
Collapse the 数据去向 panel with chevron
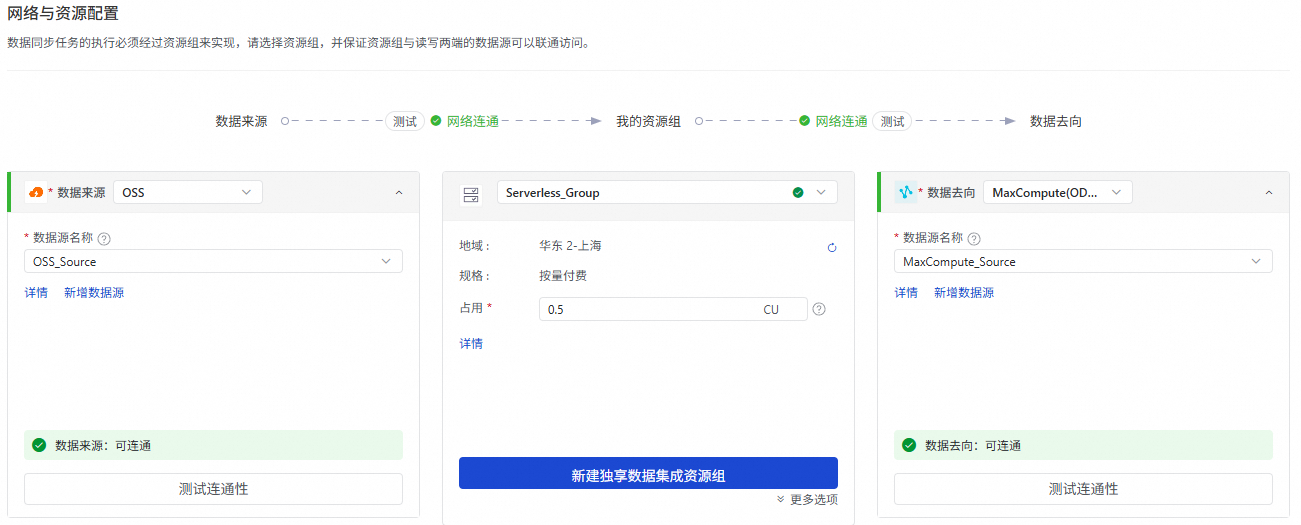pyautogui.click(x=1269, y=192)
